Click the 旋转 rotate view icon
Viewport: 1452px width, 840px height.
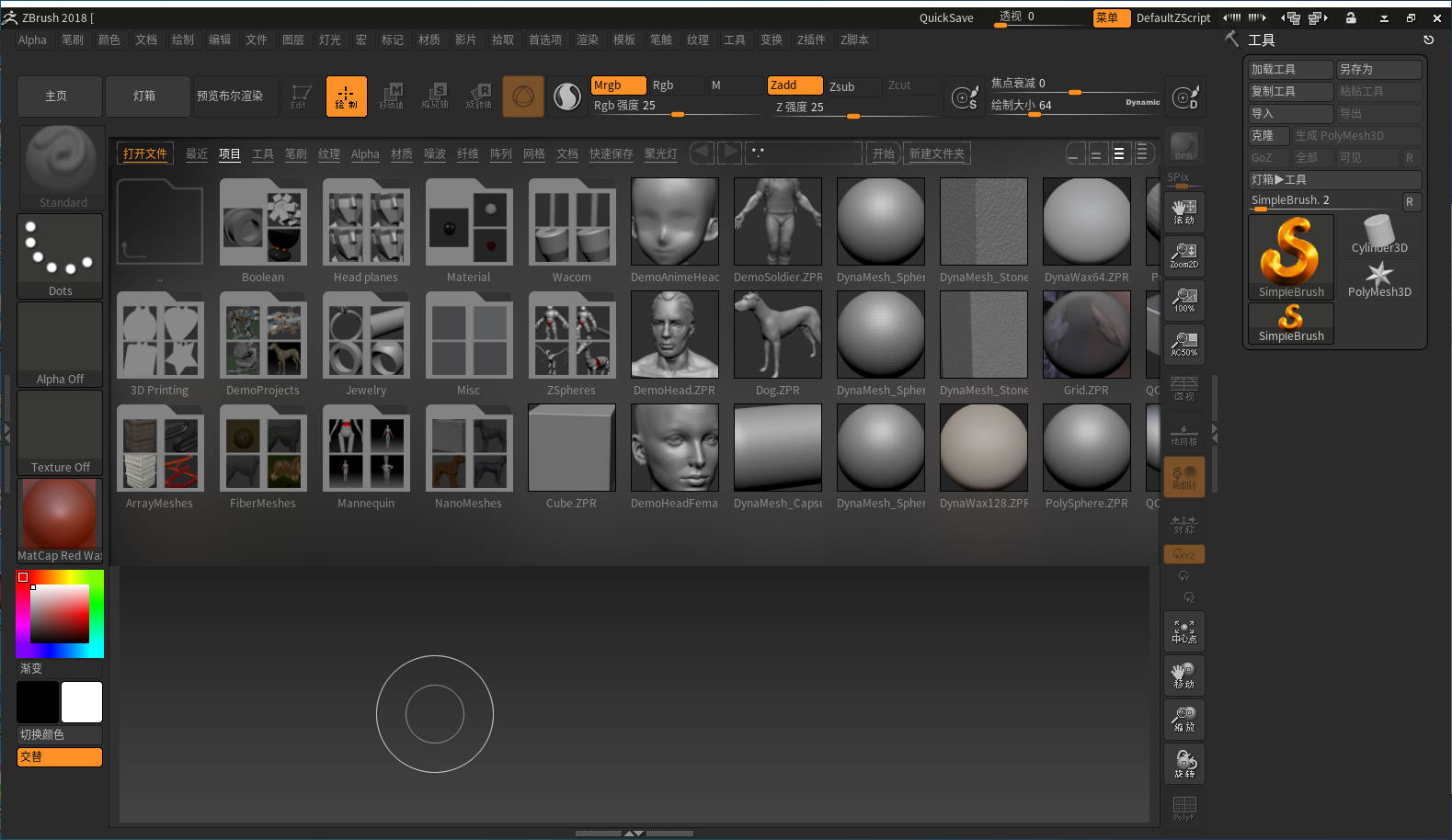click(1184, 764)
